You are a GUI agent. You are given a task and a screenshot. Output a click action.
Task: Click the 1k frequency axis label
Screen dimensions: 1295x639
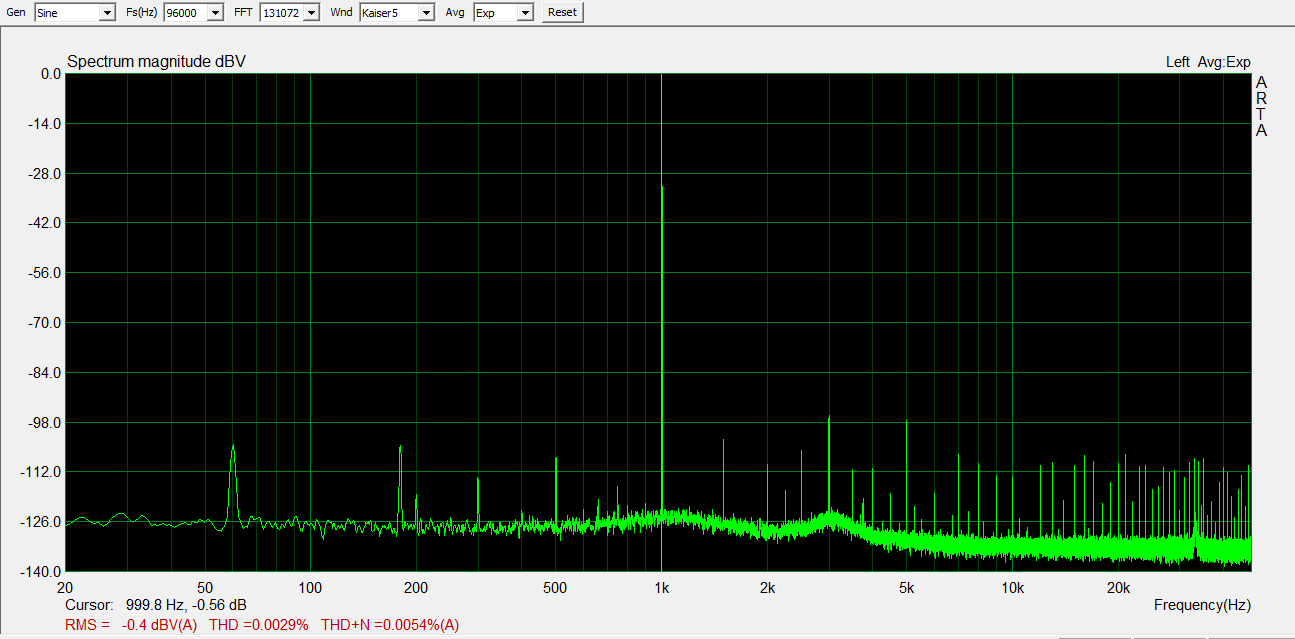click(x=661, y=587)
